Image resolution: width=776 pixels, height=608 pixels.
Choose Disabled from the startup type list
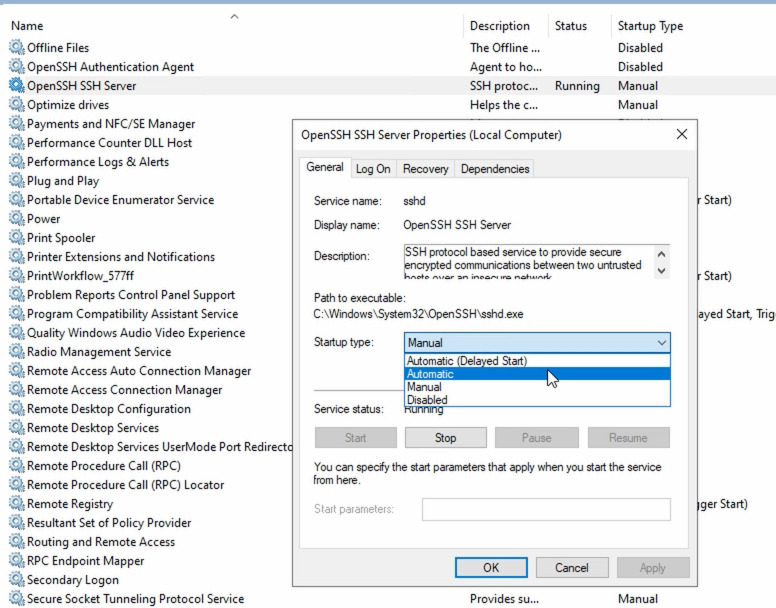(x=537, y=400)
